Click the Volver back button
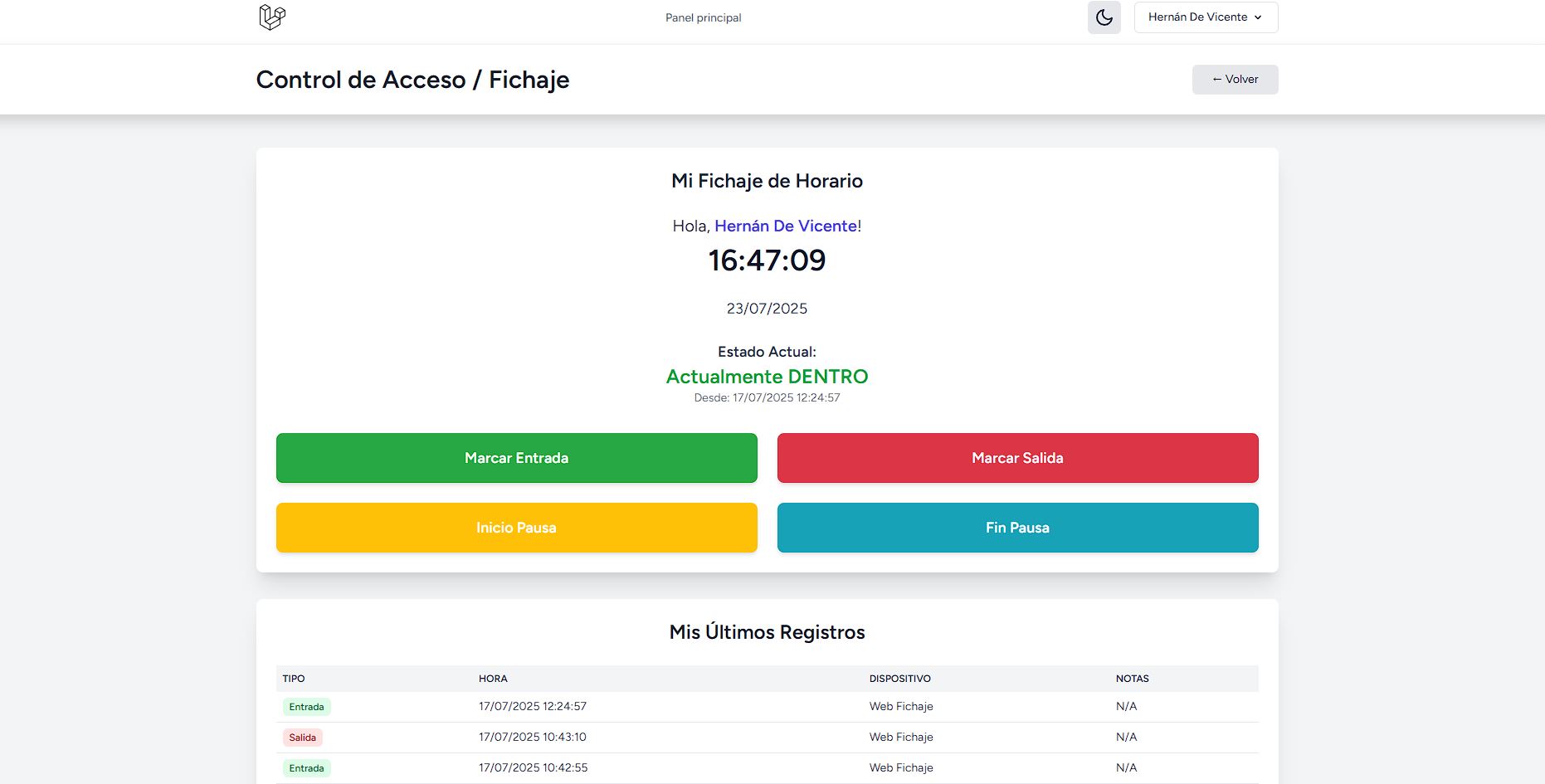 tap(1235, 80)
